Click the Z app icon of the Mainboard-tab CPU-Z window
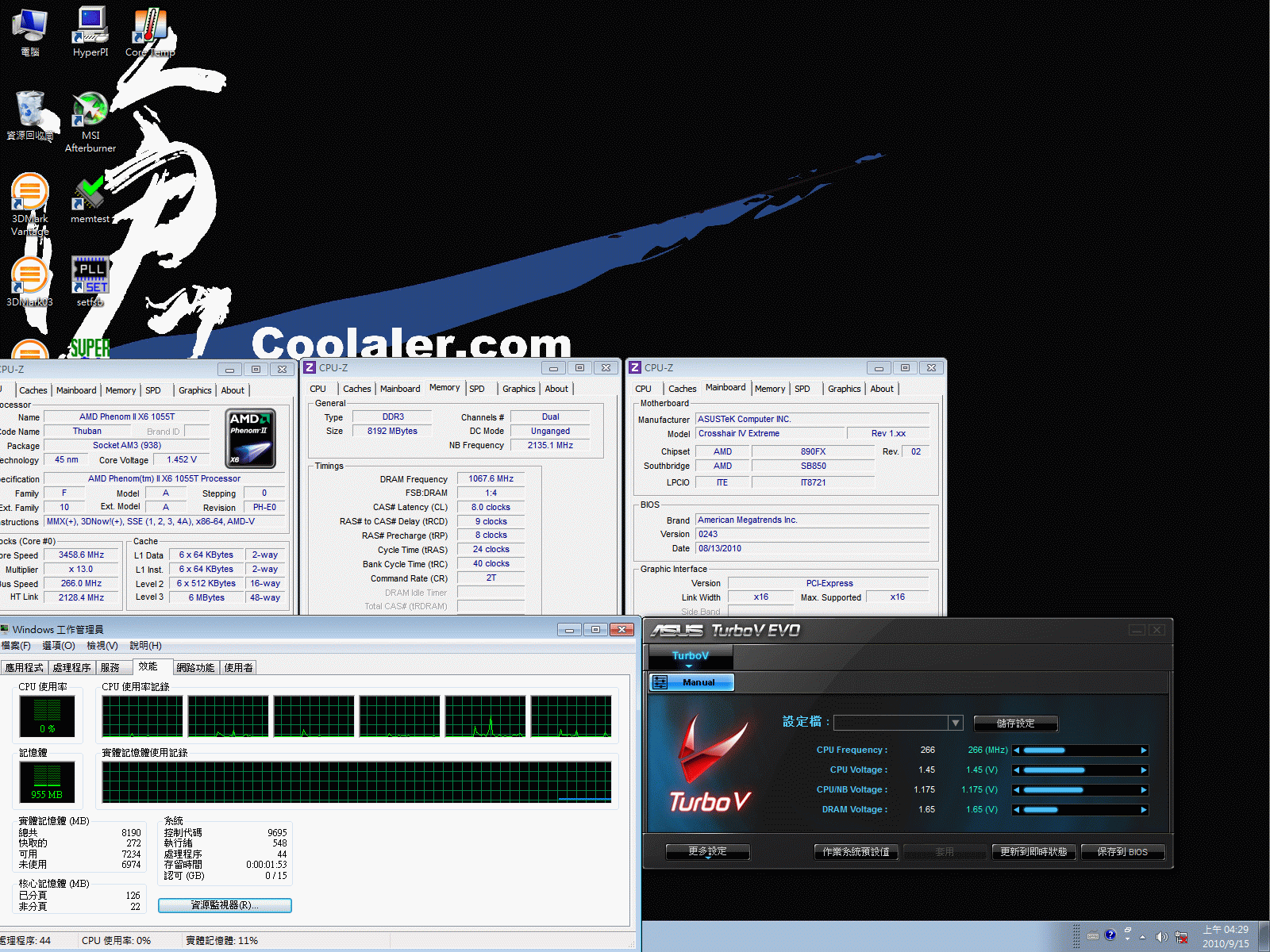Screen dimensions: 1270x952 [x=635, y=367]
